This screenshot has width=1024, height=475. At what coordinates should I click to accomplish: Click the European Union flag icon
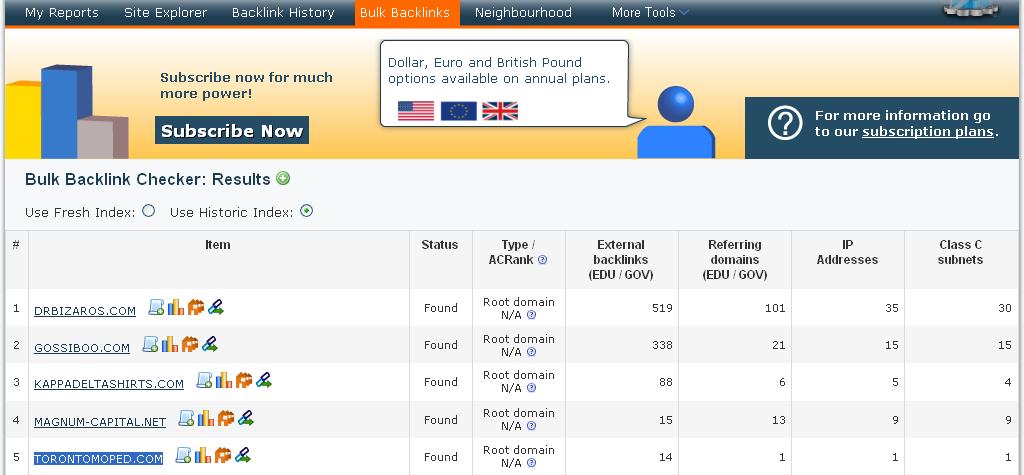tap(458, 111)
